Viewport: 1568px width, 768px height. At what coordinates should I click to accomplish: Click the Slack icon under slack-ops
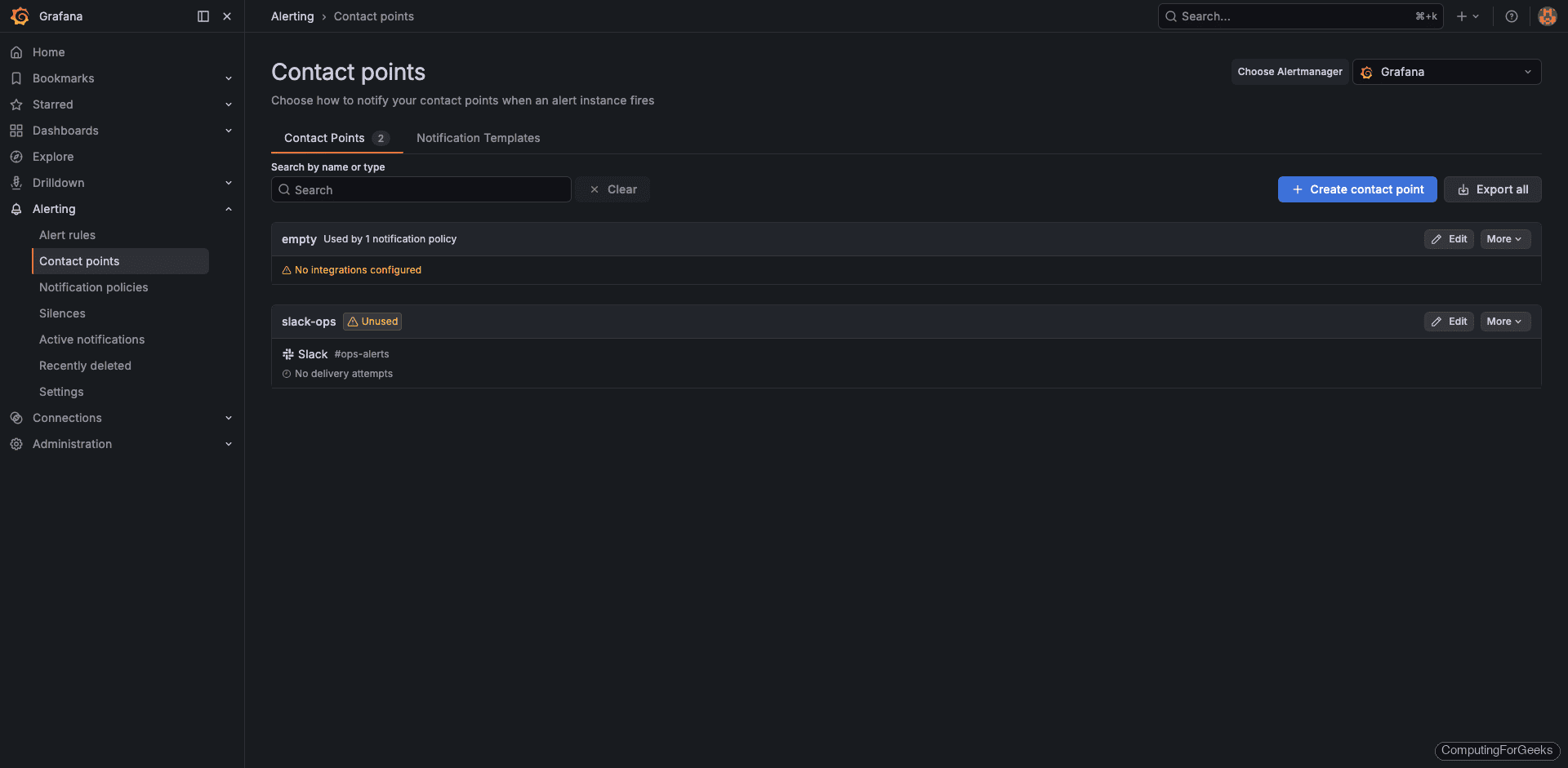[287, 353]
